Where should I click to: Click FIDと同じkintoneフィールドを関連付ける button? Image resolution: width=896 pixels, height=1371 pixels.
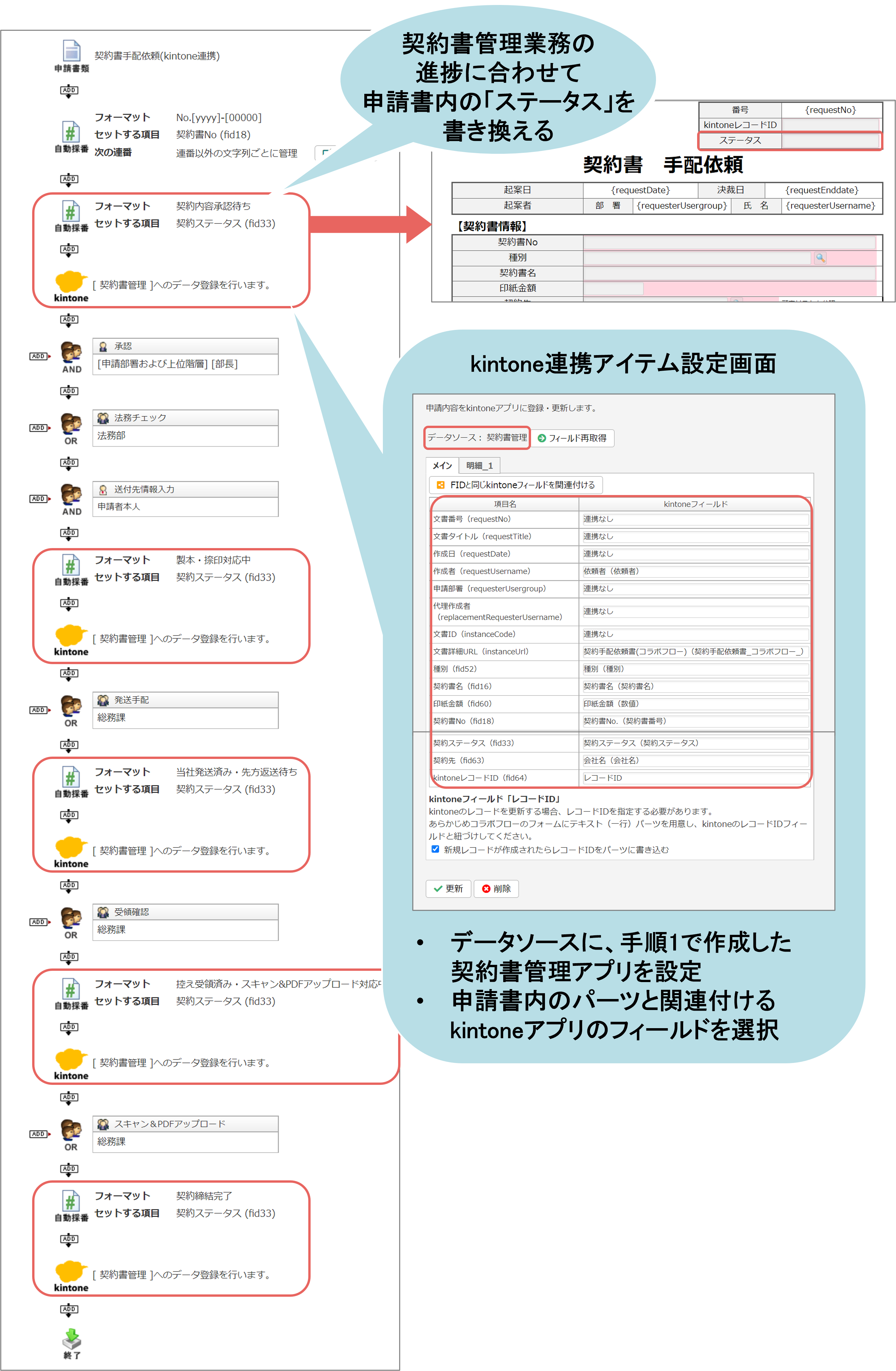pos(516,485)
